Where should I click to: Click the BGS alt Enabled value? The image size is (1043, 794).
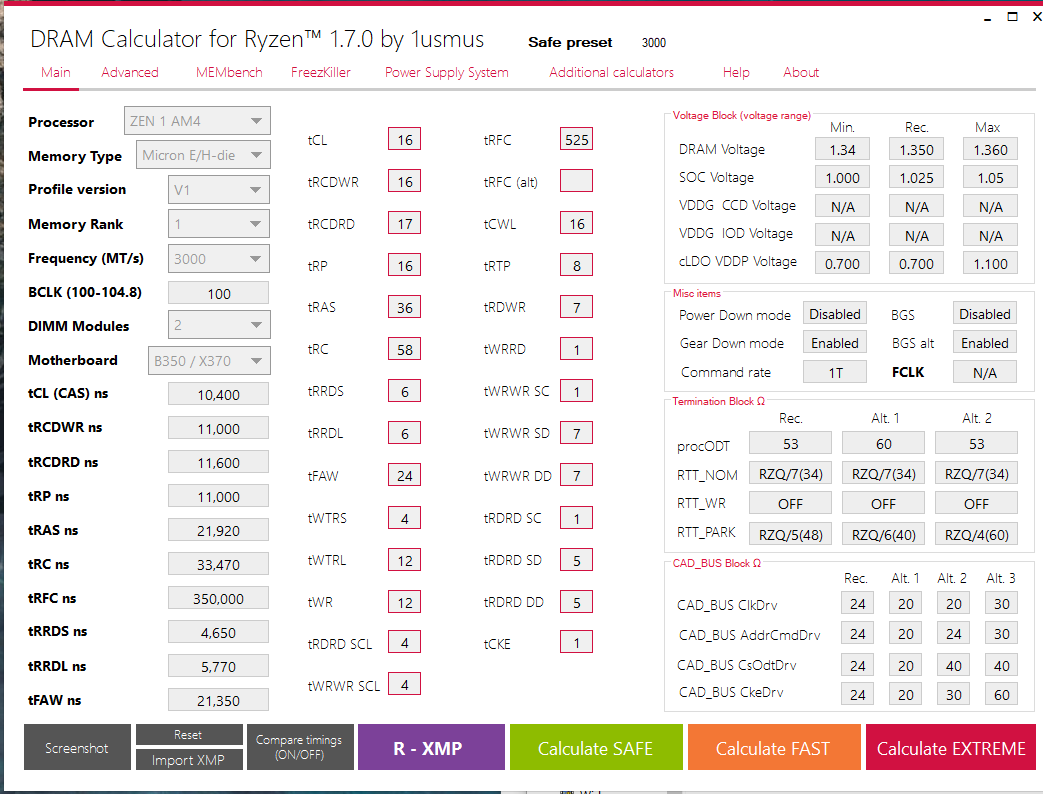click(984, 343)
